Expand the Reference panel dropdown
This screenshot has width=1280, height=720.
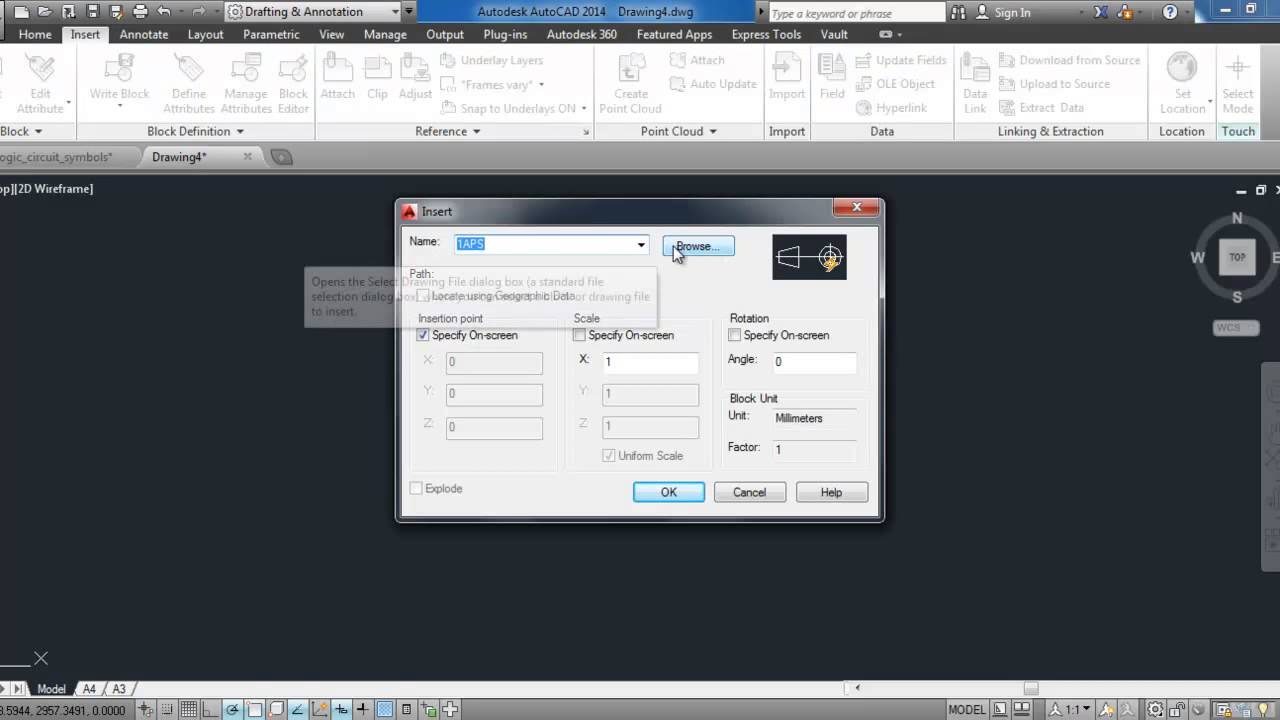[476, 131]
